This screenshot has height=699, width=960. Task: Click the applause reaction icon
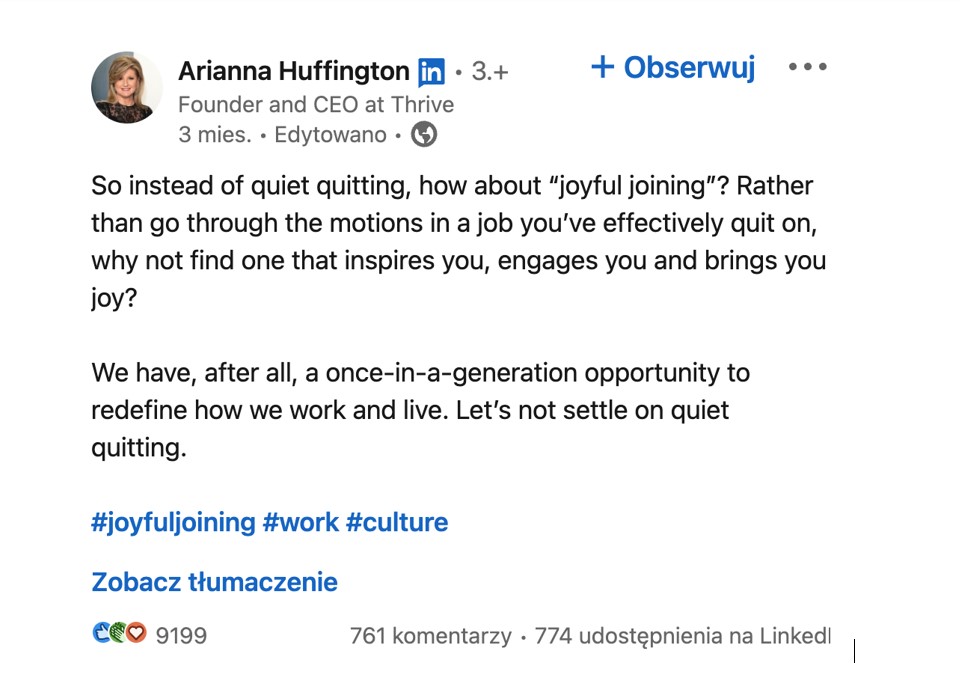[118, 633]
